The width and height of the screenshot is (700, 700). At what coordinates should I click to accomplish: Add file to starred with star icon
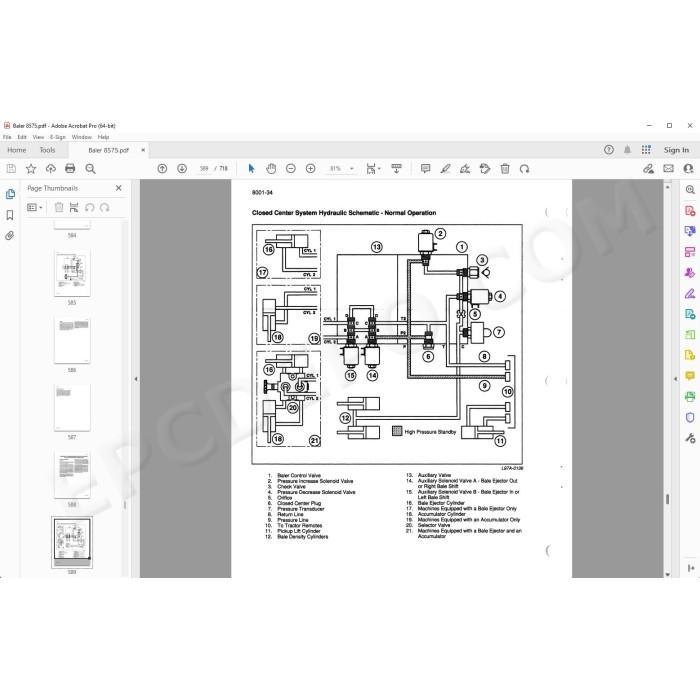31,169
